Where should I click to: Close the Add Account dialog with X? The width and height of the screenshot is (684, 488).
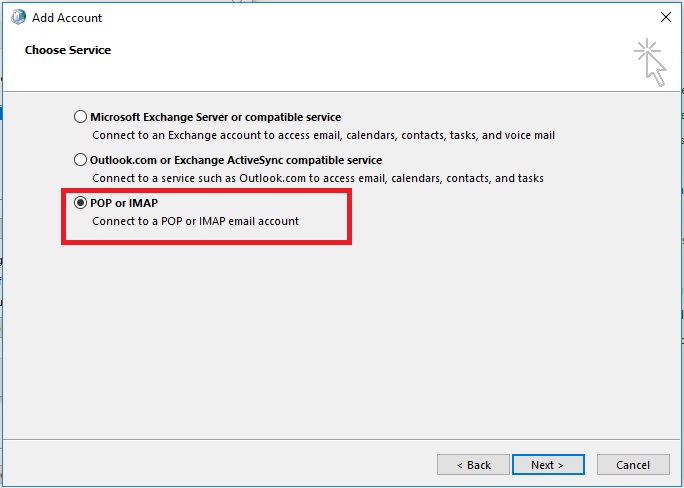point(666,17)
